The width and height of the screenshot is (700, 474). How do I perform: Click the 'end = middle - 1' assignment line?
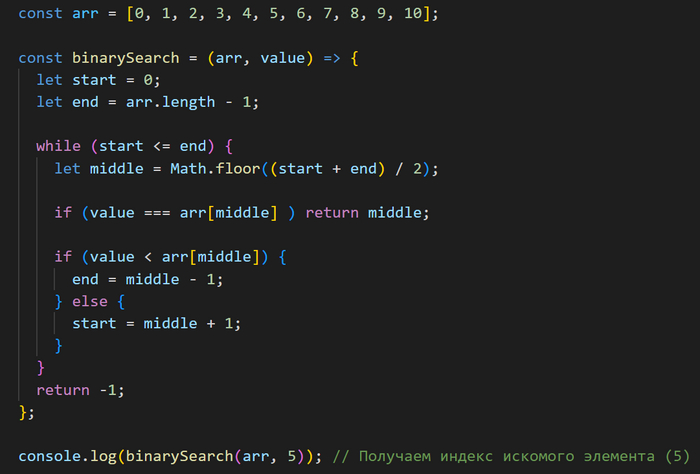click(148, 279)
